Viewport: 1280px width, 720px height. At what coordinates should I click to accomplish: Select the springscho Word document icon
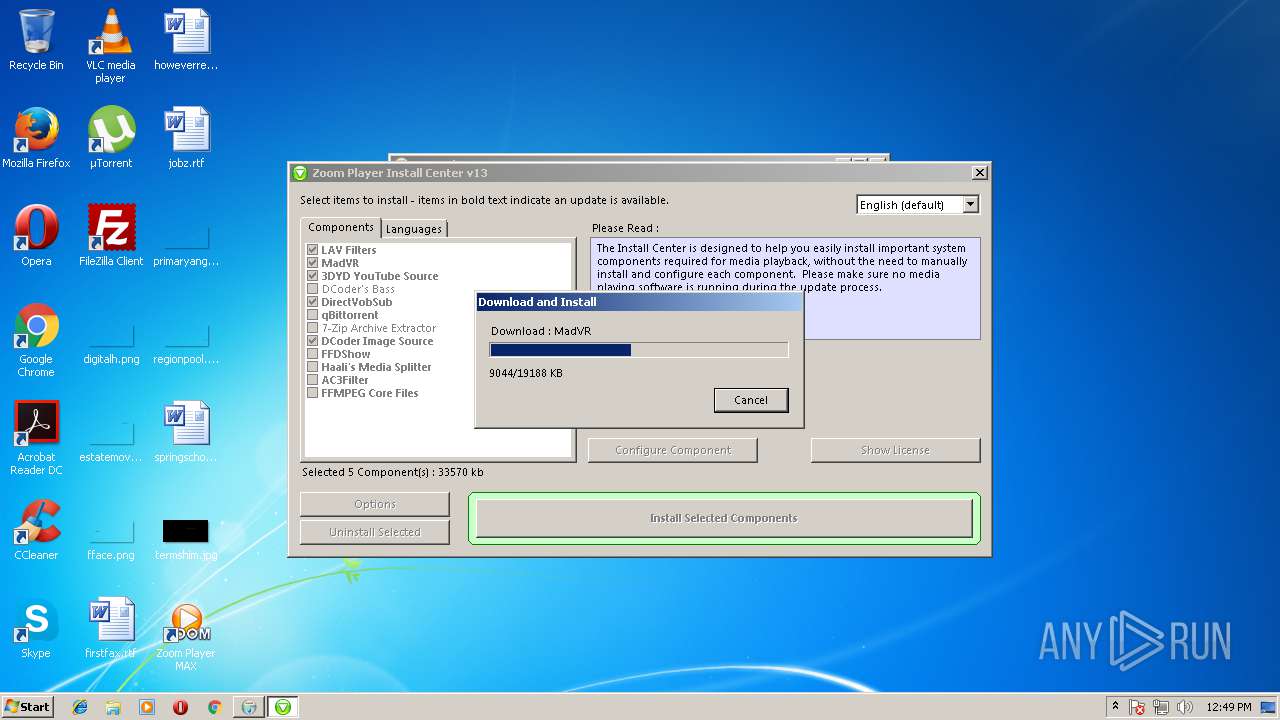(186, 432)
